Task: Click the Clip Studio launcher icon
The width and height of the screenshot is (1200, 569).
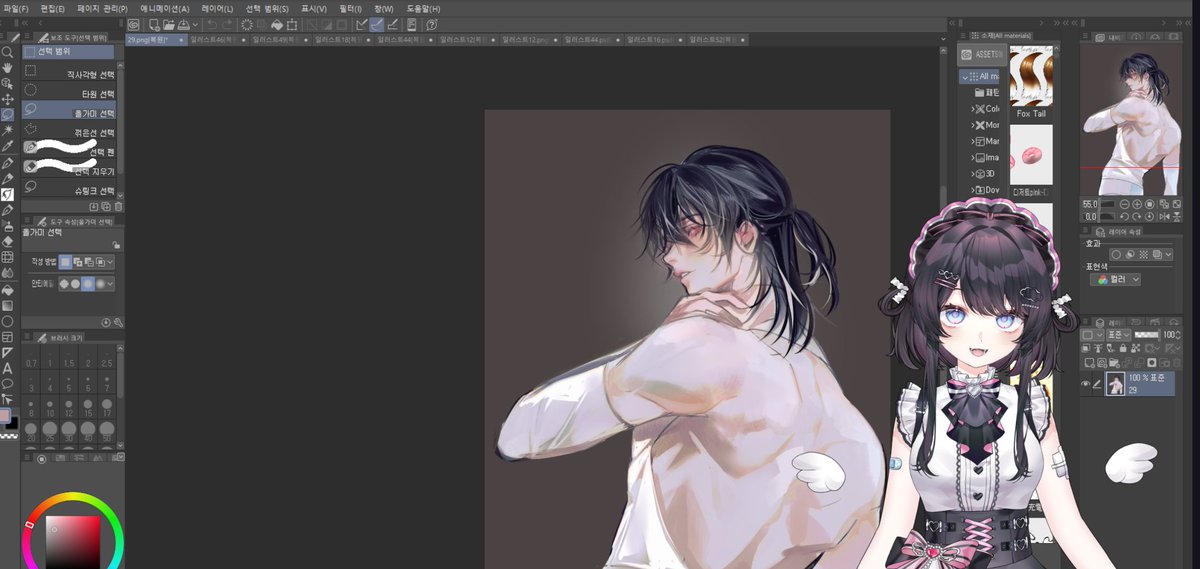Action: click(135, 24)
